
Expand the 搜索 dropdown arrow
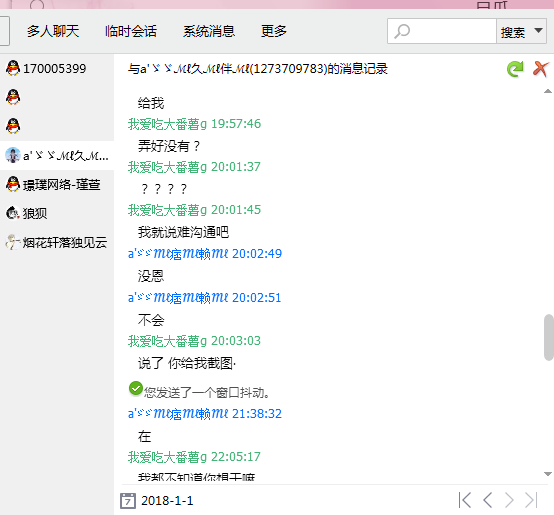538,31
